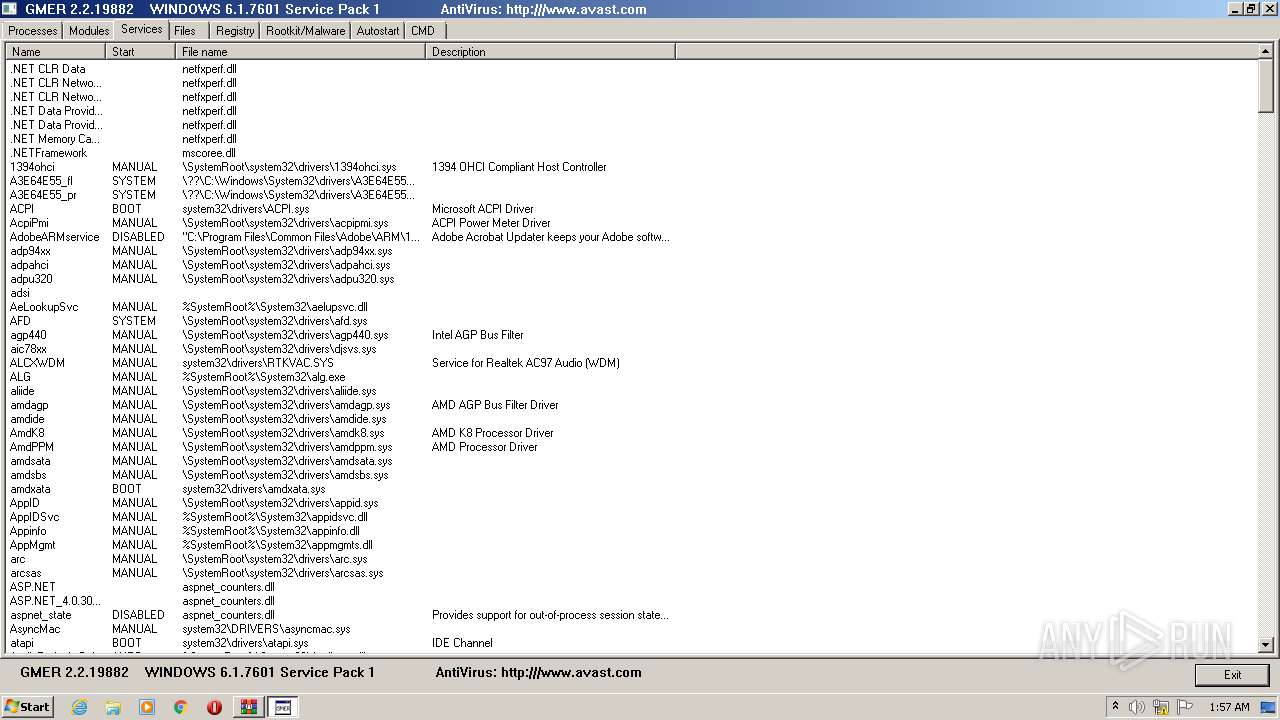Viewport: 1280px width, 720px height.
Task: Open Internet Explorer from the taskbar
Action: pos(79,707)
